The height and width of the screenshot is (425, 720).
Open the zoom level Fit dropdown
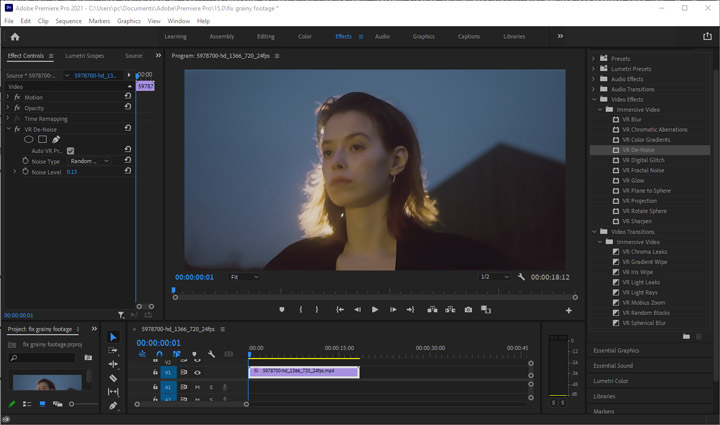(244, 277)
